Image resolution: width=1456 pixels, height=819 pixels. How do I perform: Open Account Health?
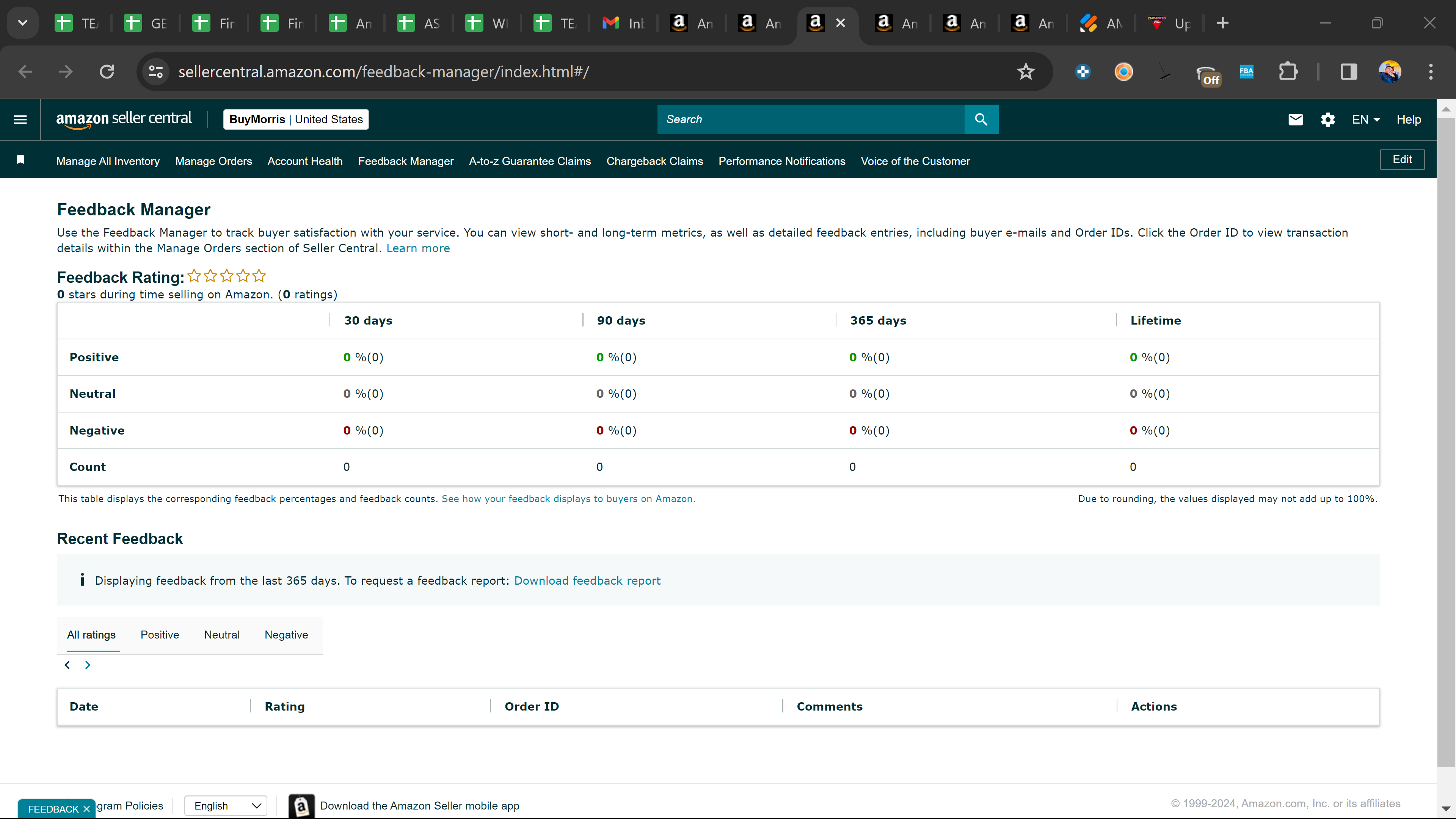coord(304,161)
